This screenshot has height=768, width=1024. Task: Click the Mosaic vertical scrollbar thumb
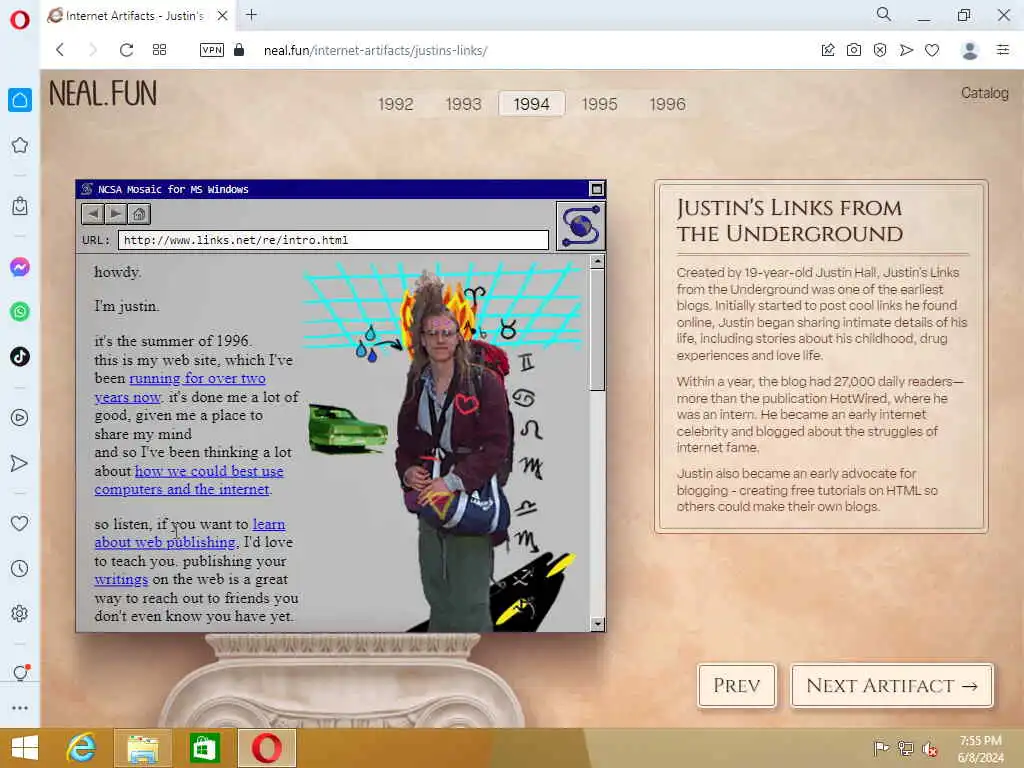(x=597, y=330)
